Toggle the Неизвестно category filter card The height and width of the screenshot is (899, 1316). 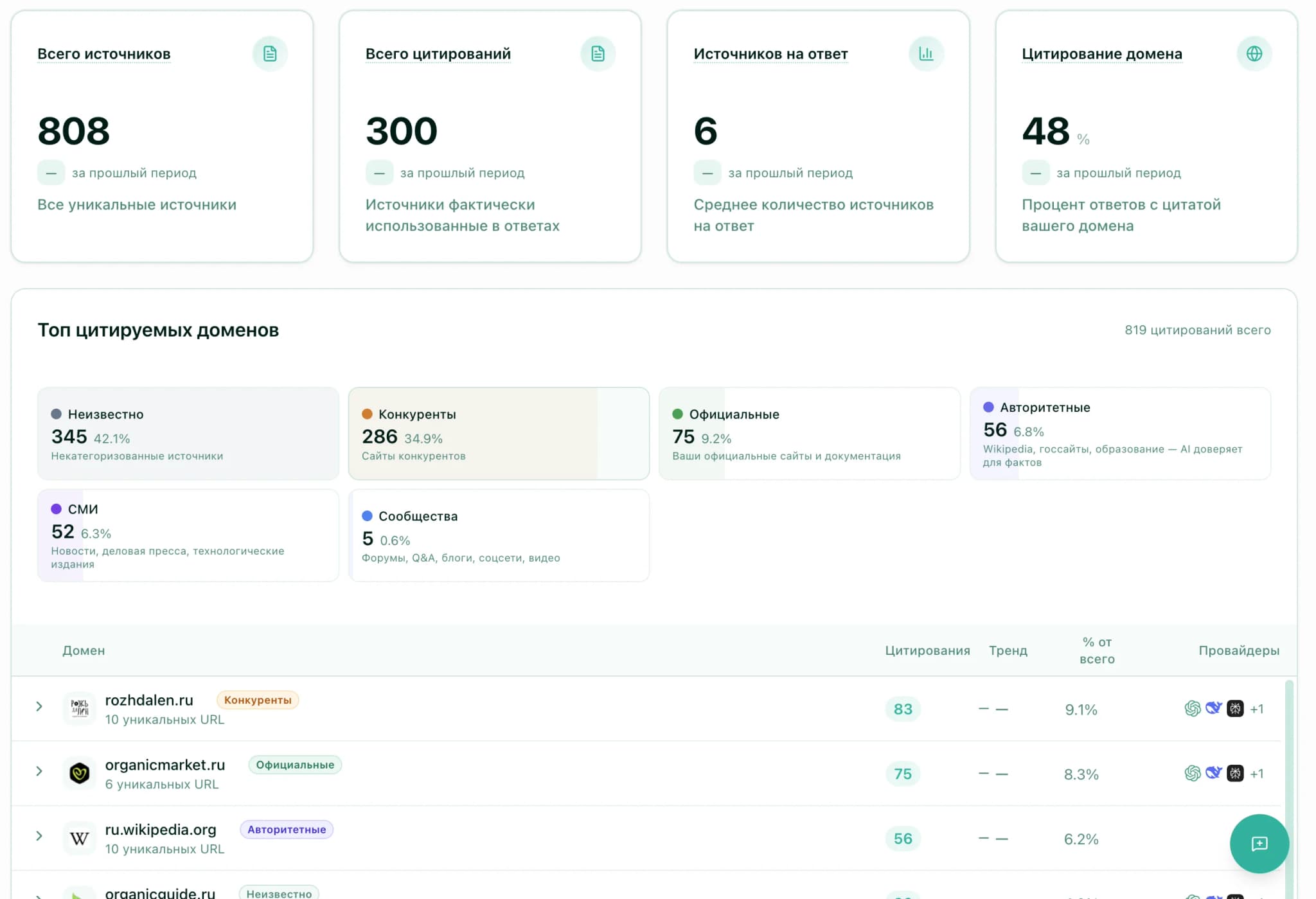[x=188, y=434]
